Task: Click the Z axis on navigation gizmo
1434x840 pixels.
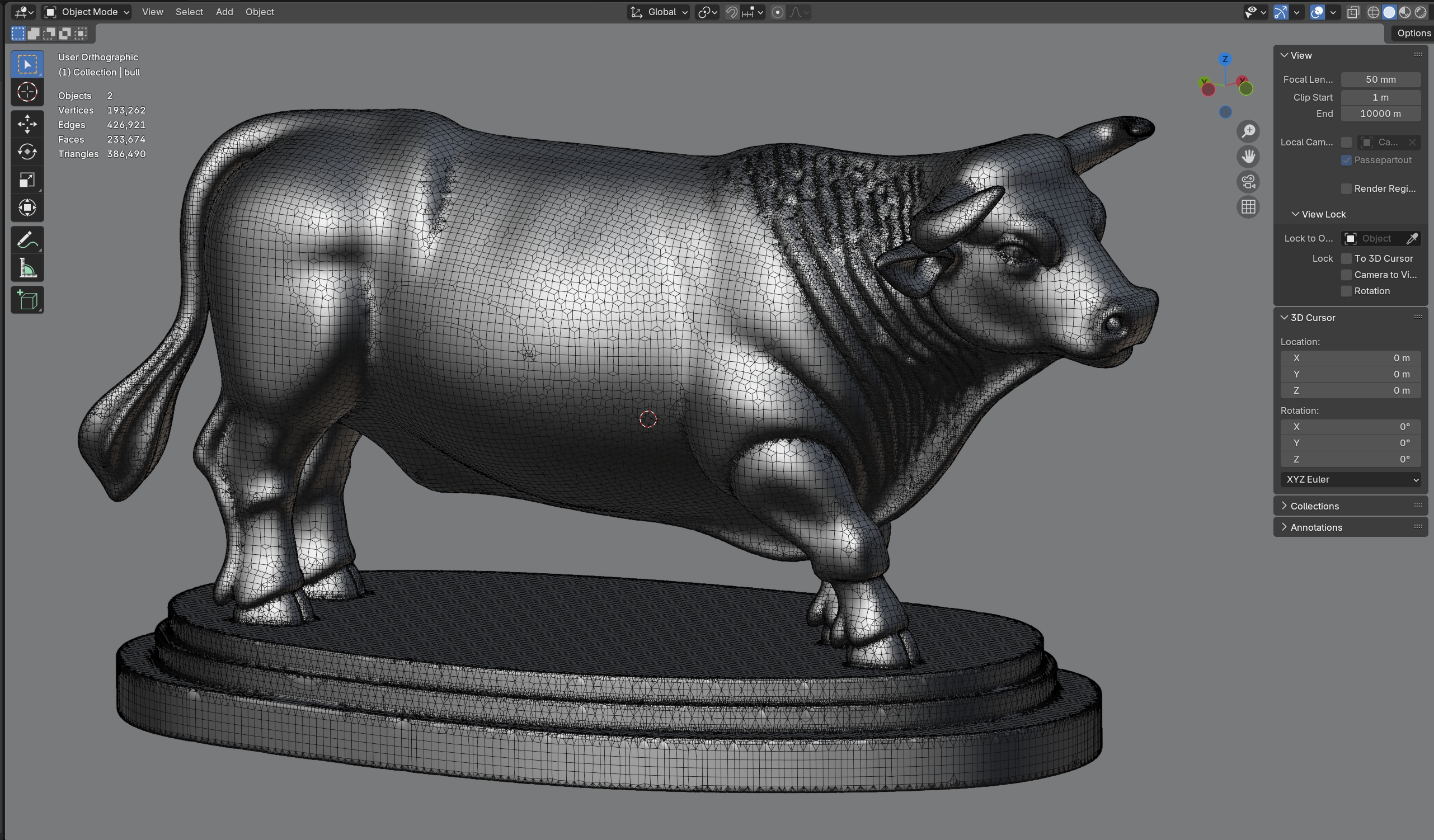Action: click(1225, 59)
